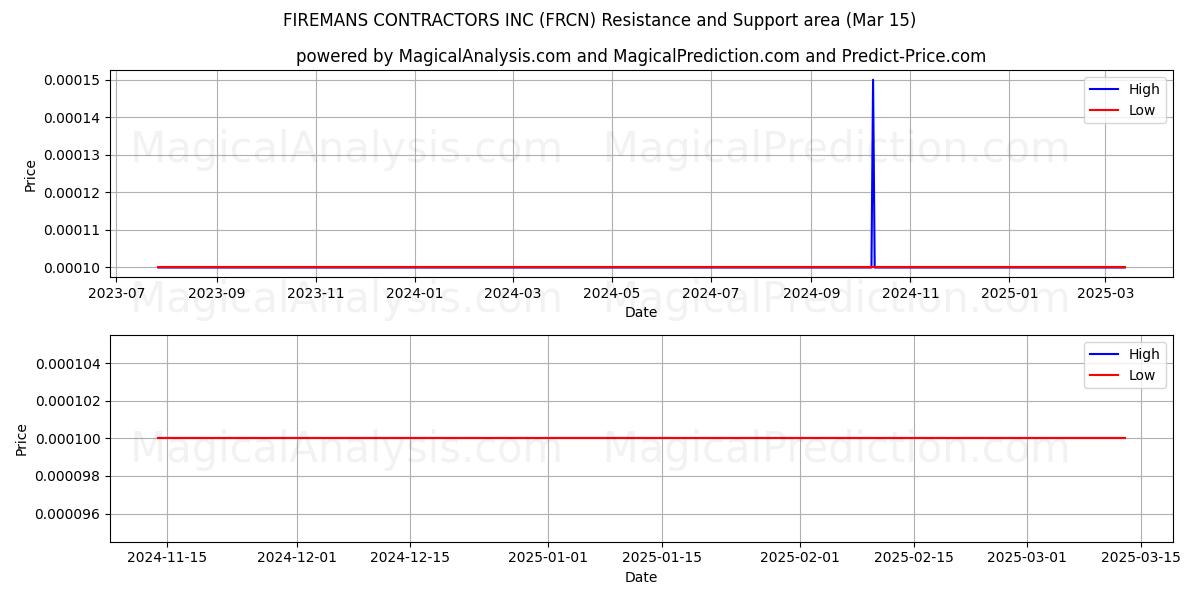
Task: Click the 2025-03 x-axis tick label
Action: 1105,293
